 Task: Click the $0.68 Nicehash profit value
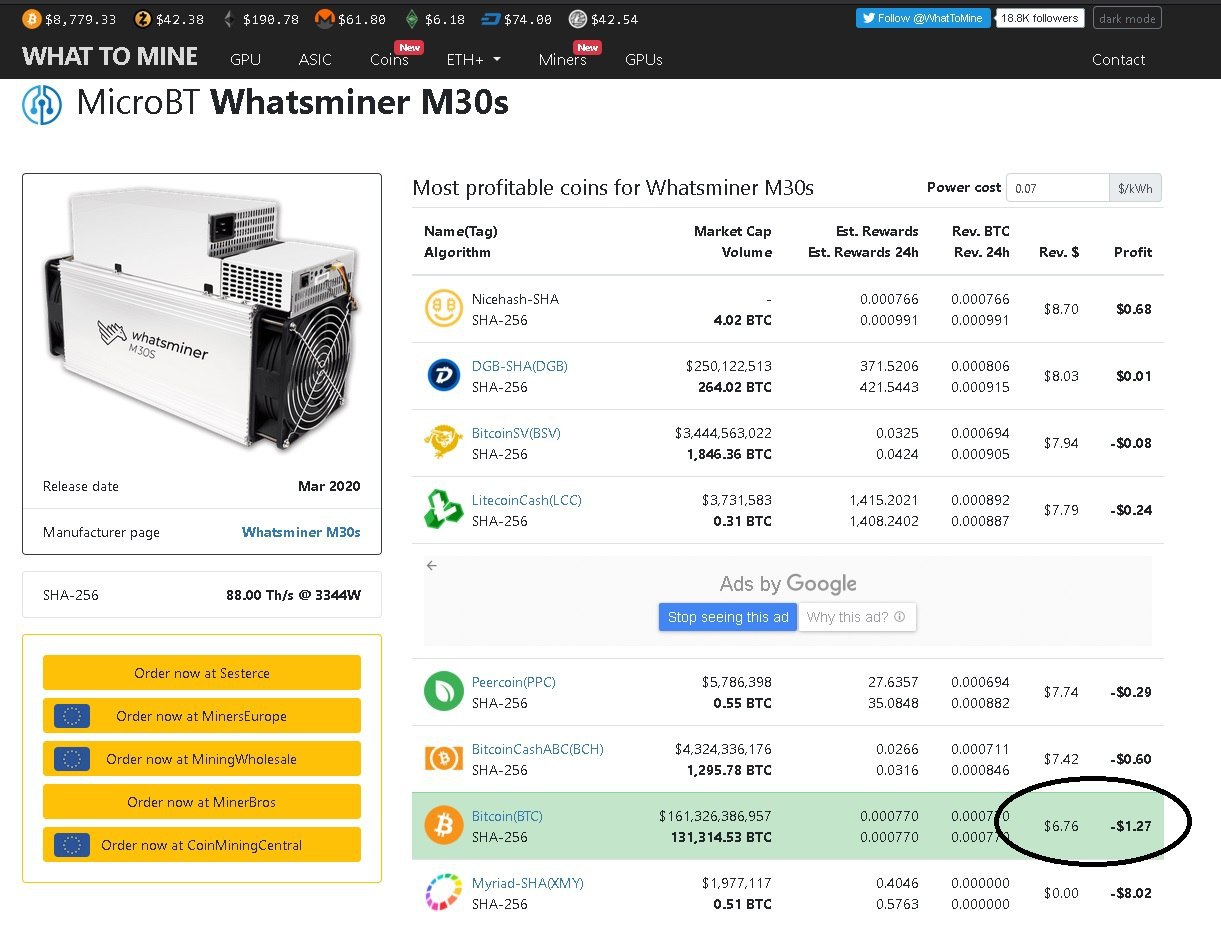coord(1134,309)
